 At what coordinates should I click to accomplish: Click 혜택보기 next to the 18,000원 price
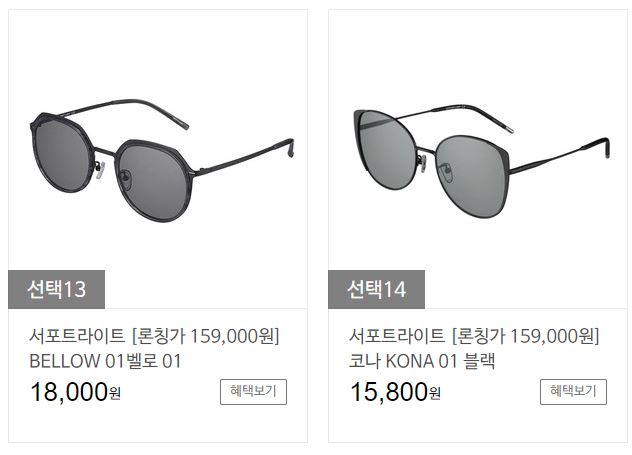click(253, 391)
